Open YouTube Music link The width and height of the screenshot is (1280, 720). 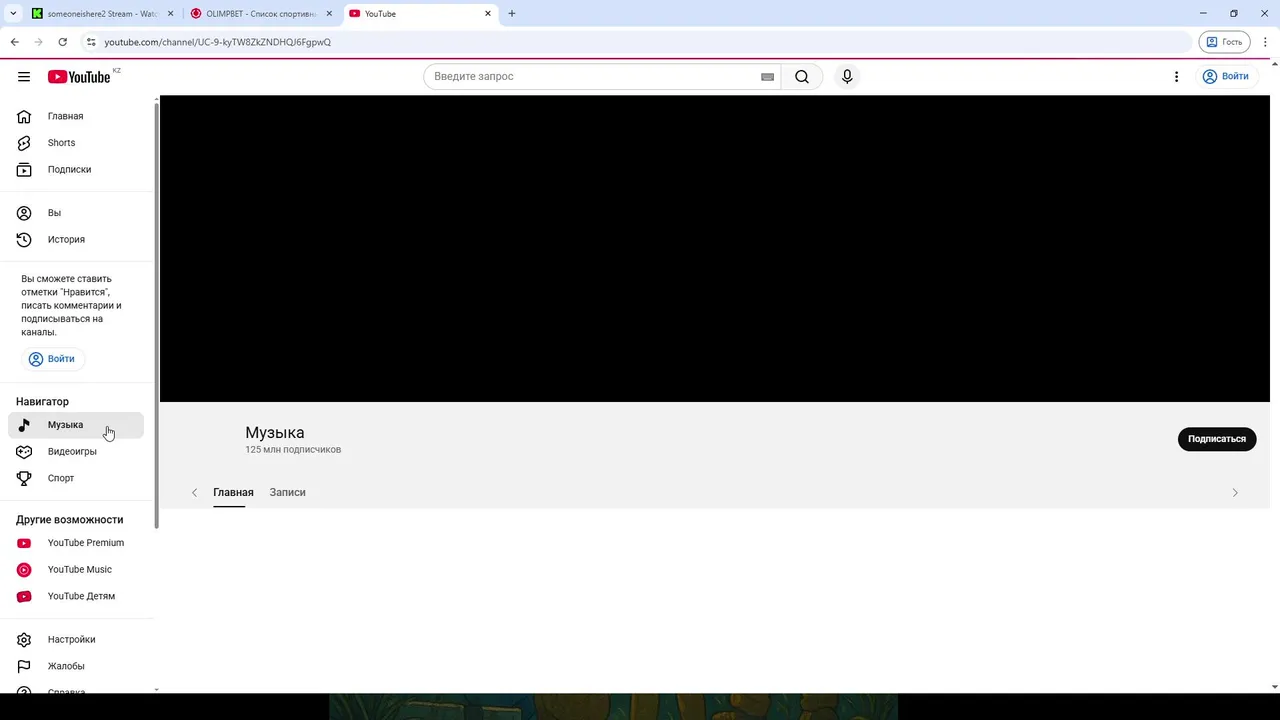tap(76, 570)
